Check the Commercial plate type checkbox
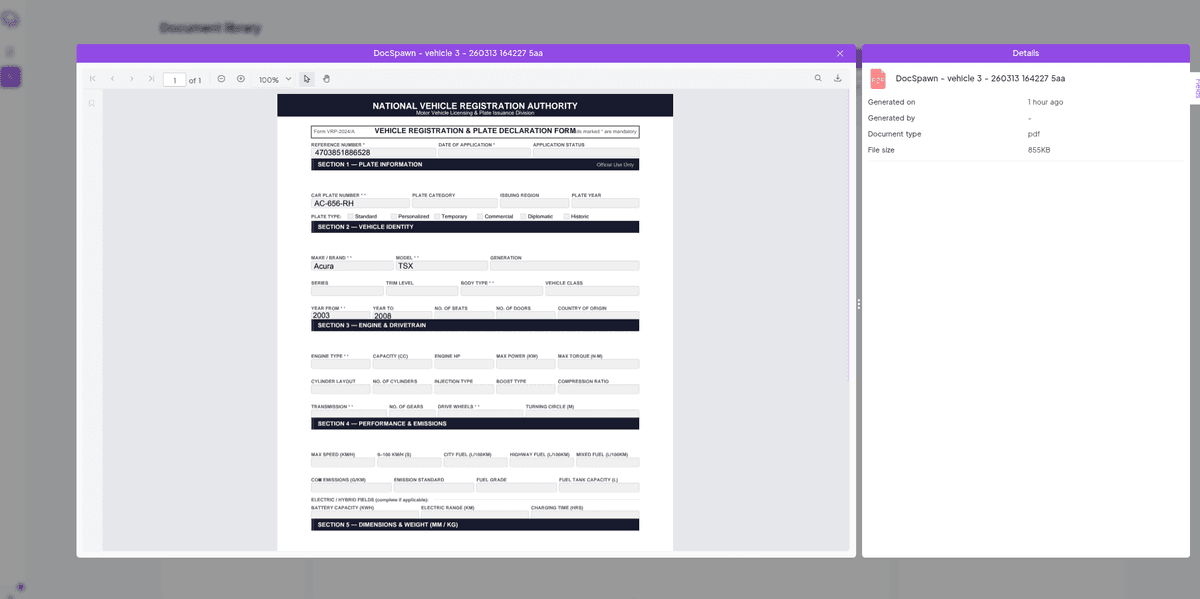The height and width of the screenshot is (599, 1200). coord(479,216)
